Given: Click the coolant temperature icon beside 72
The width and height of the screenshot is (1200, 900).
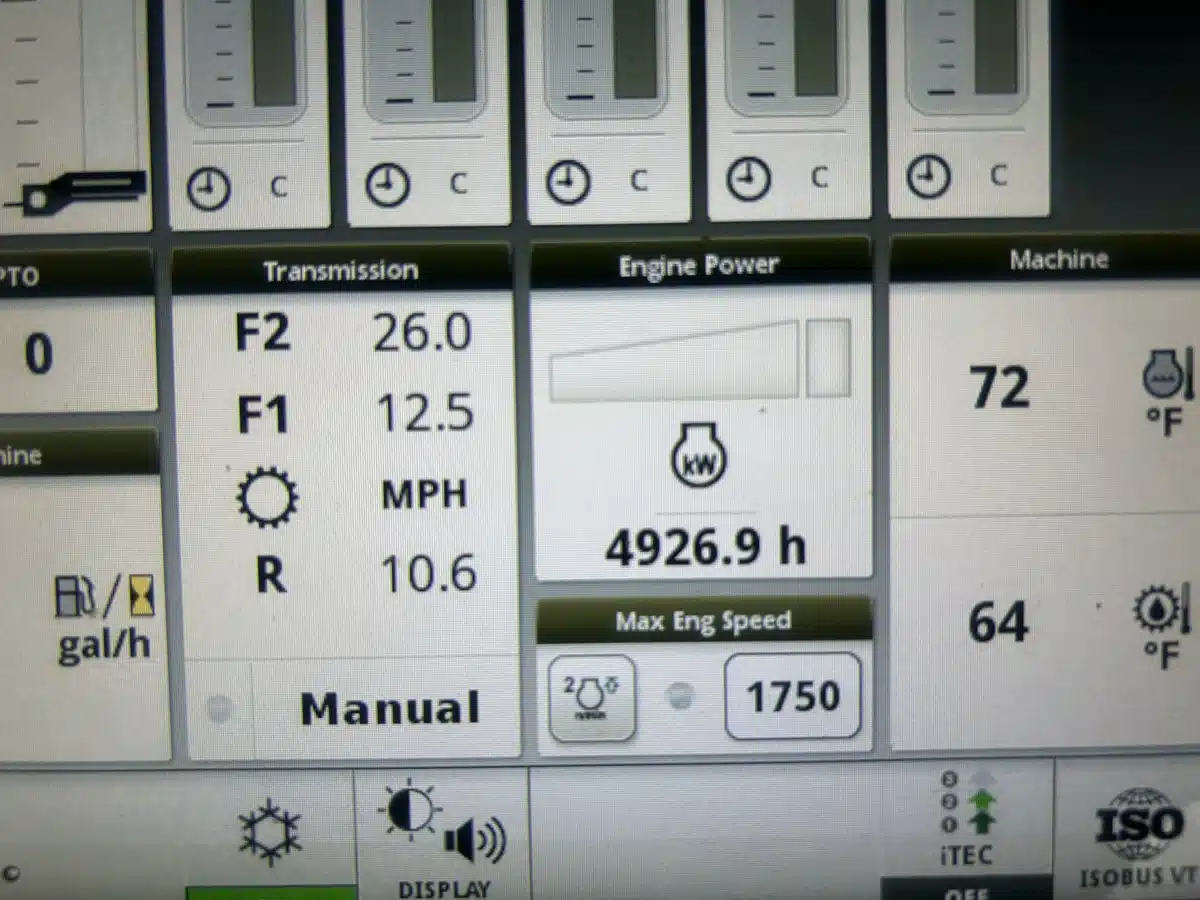Looking at the screenshot, I should (1166, 376).
